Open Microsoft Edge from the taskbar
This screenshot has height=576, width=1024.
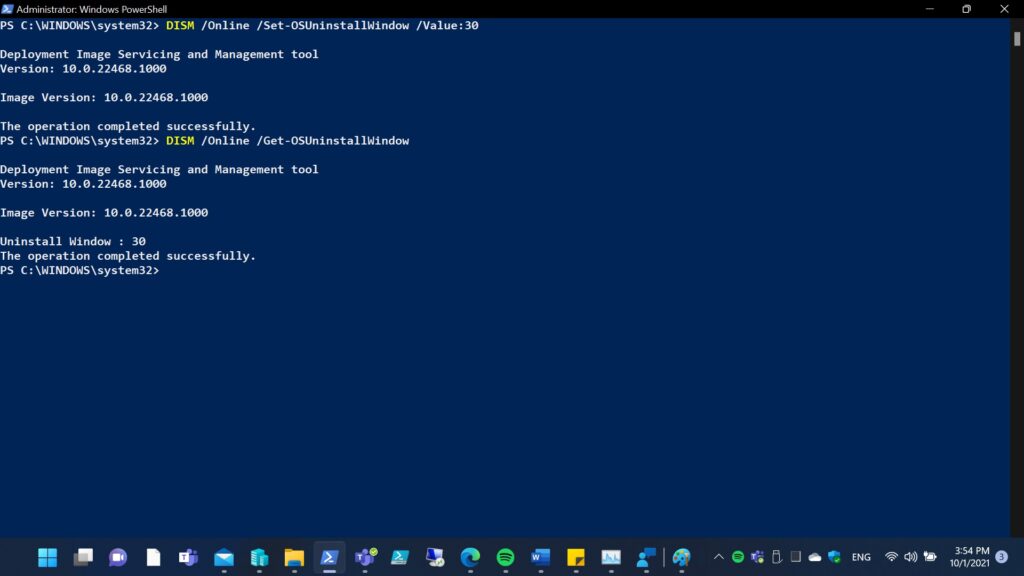coord(470,557)
